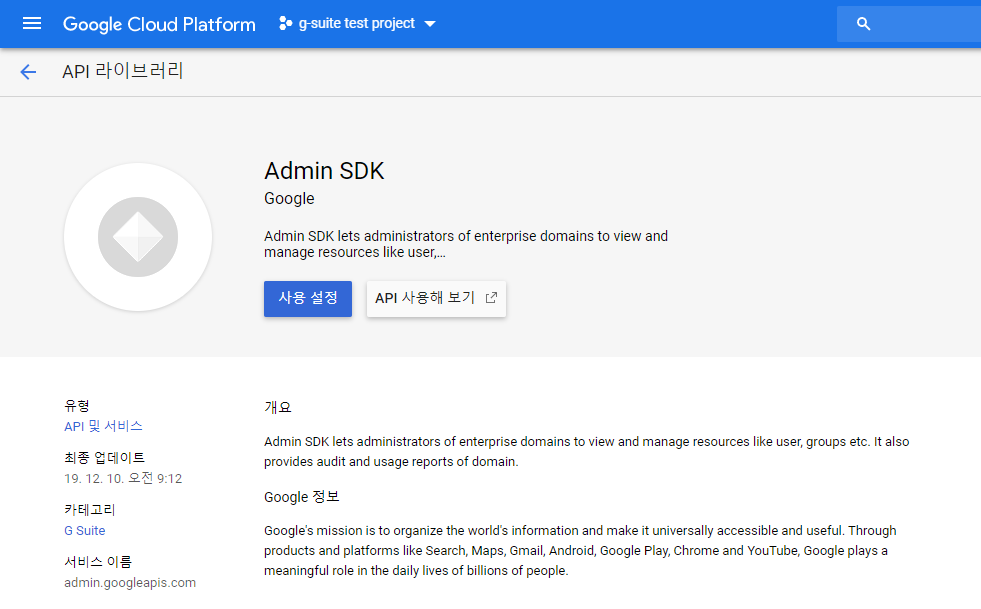Click the 유형 label
The image size is (981, 609).
(x=77, y=406)
